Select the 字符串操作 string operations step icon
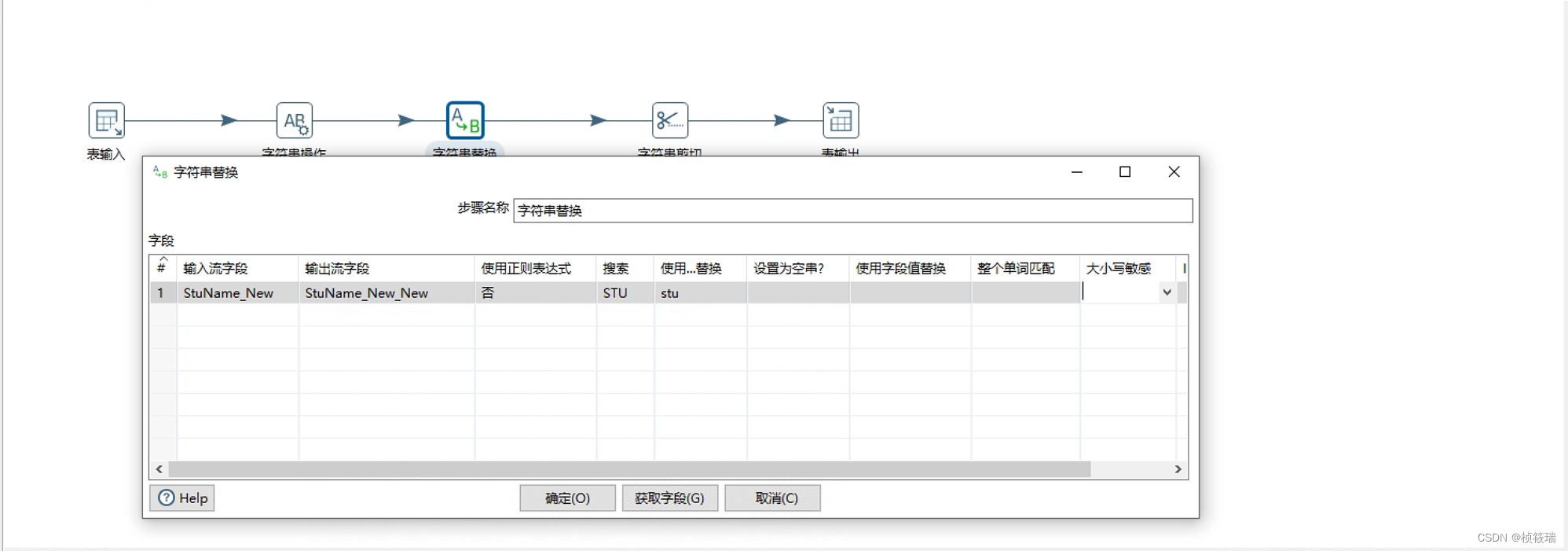Image resolution: width=1568 pixels, height=551 pixels. [295, 120]
